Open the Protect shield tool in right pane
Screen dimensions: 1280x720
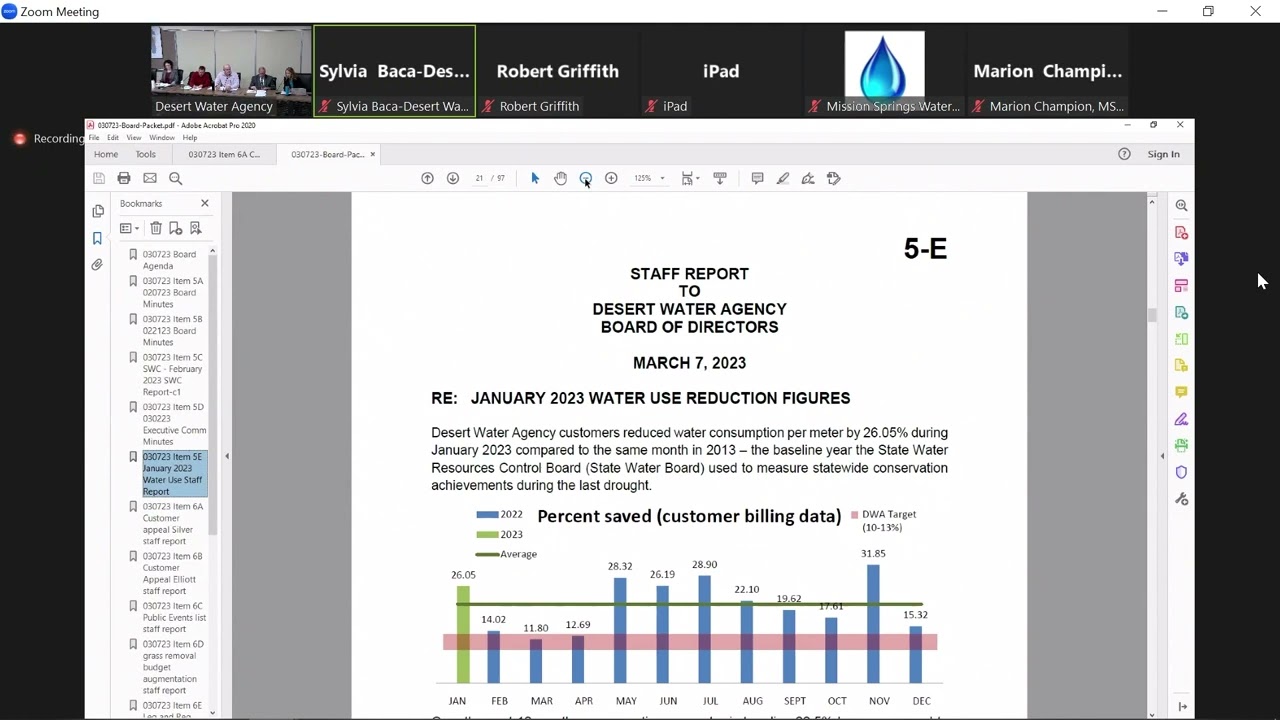point(1181,472)
